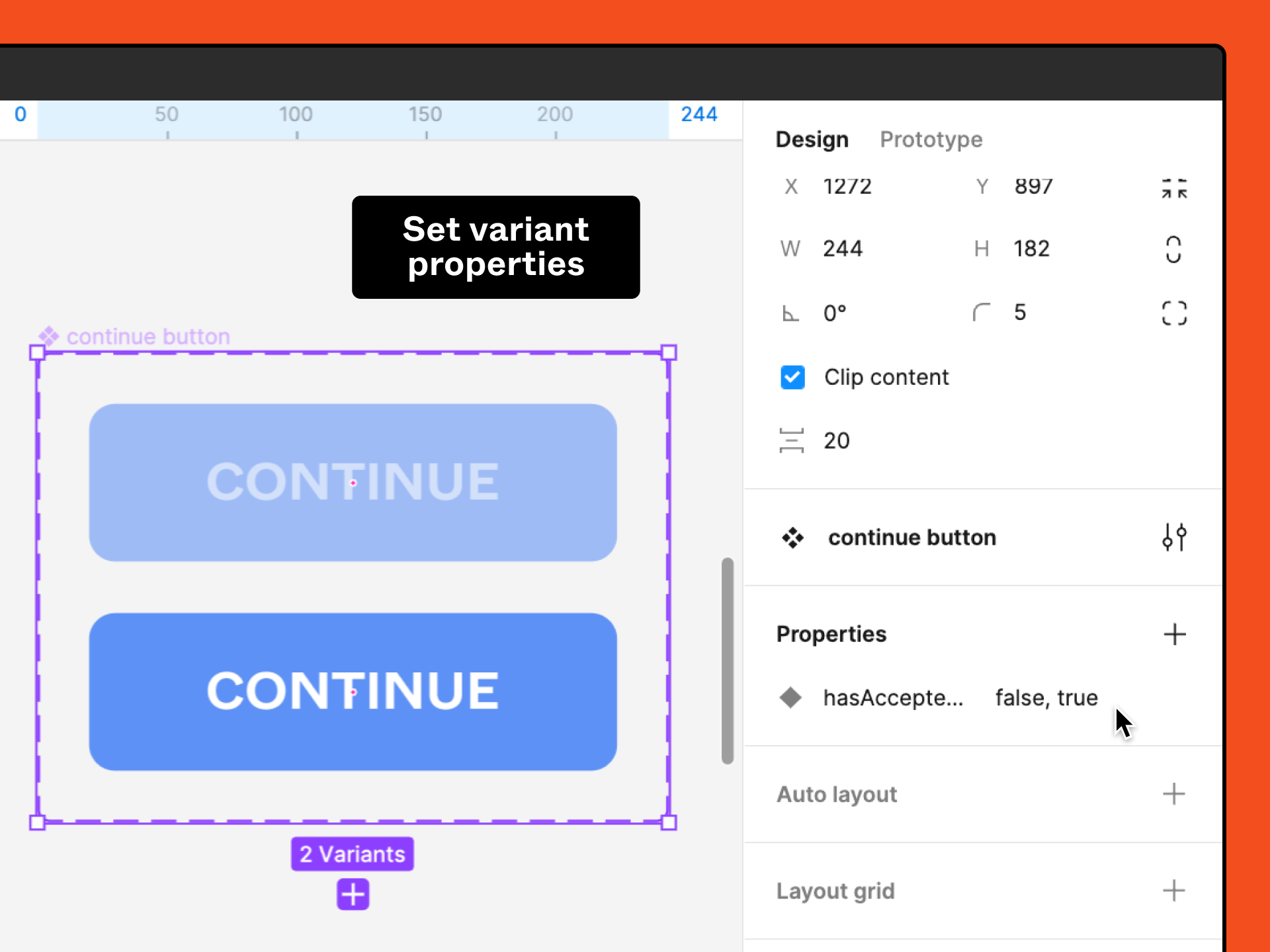The image size is (1270, 952).
Task: Open component configuration sliders icon
Action: [1174, 537]
